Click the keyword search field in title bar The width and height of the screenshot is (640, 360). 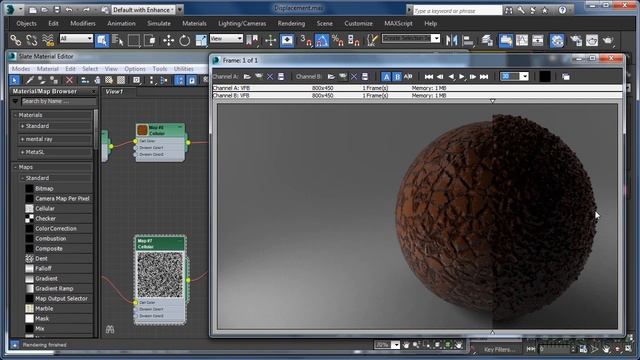click(x=457, y=10)
